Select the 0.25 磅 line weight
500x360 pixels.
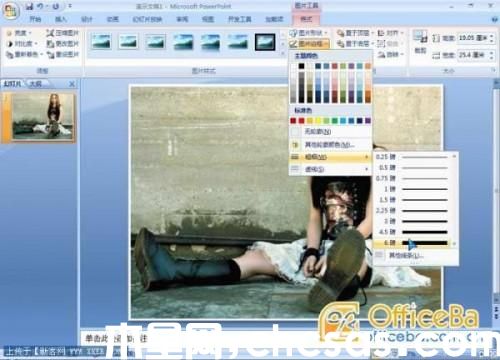point(413,157)
